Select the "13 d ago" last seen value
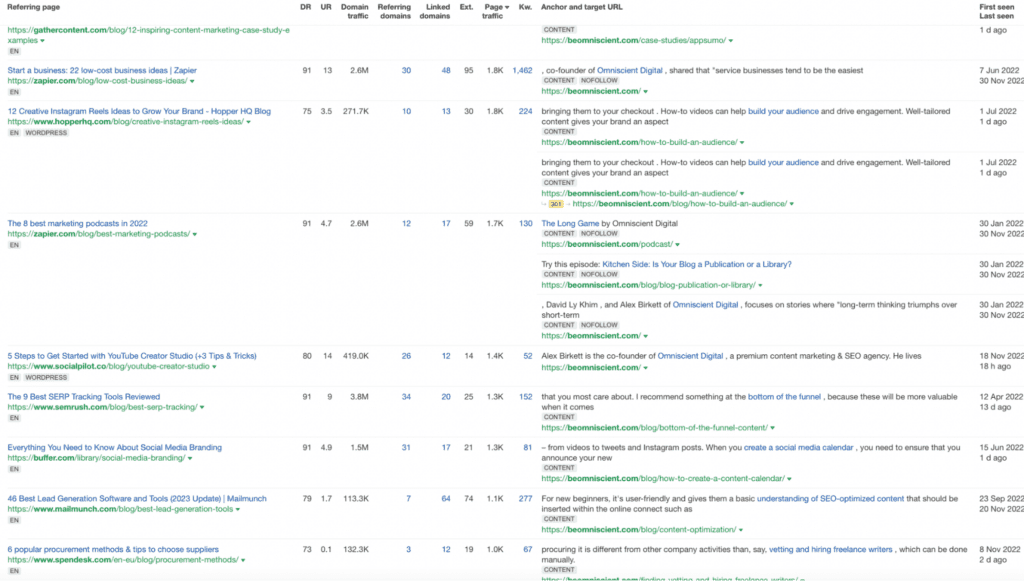Viewport: 1024px width, 581px height. pyautogui.click(x=993, y=407)
